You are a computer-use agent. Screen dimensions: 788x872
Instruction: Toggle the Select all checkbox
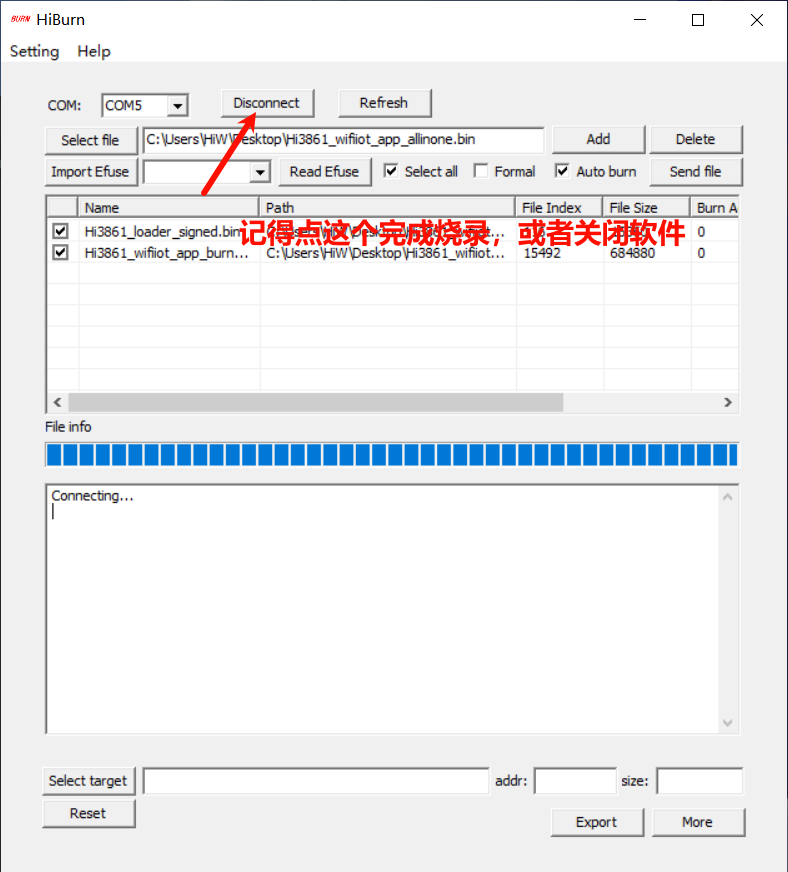pyautogui.click(x=391, y=171)
